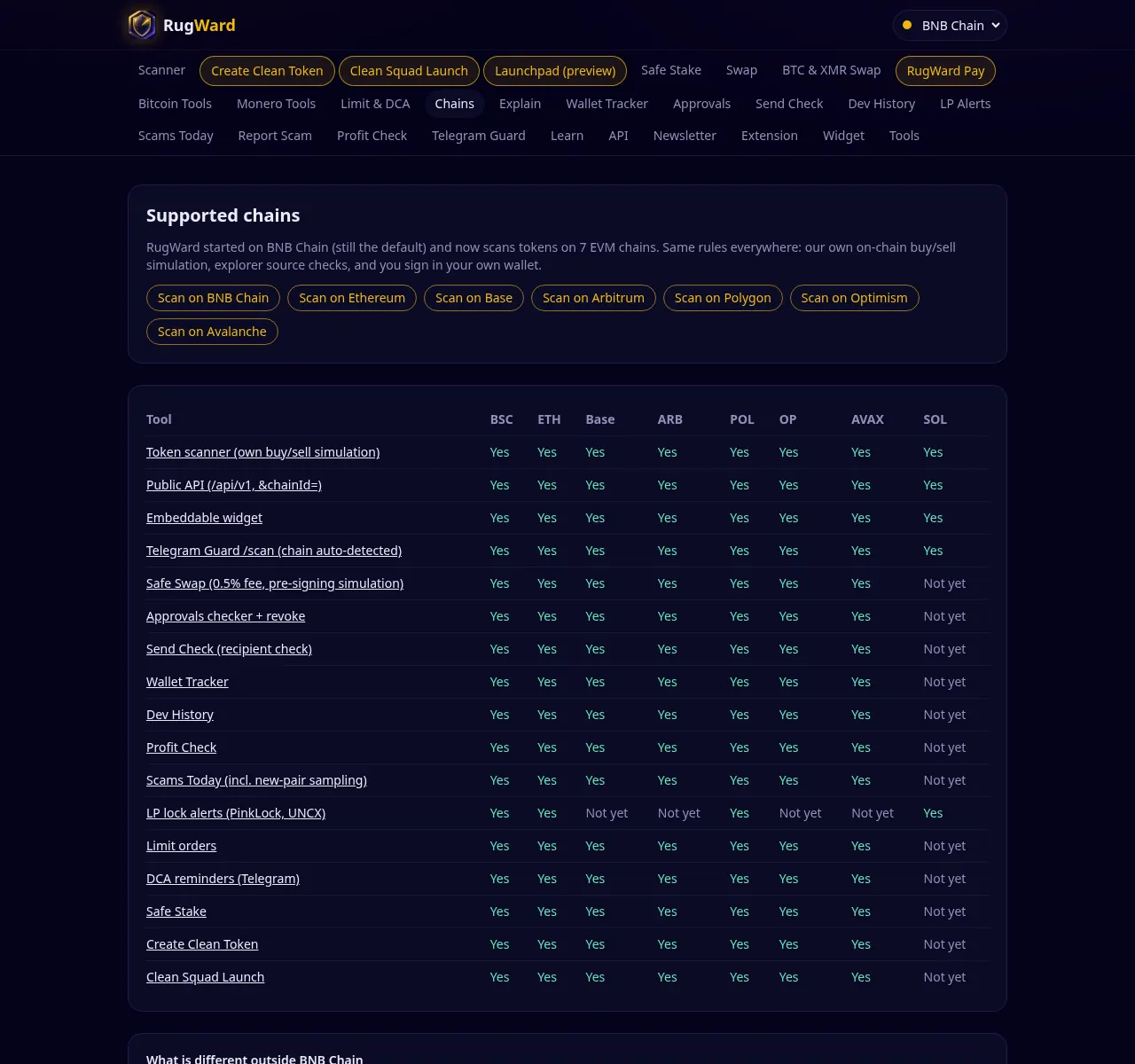The width and height of the screenshot is (1135, 1064).
Task: Open RugWard Pay
Action: pos(945,71)
